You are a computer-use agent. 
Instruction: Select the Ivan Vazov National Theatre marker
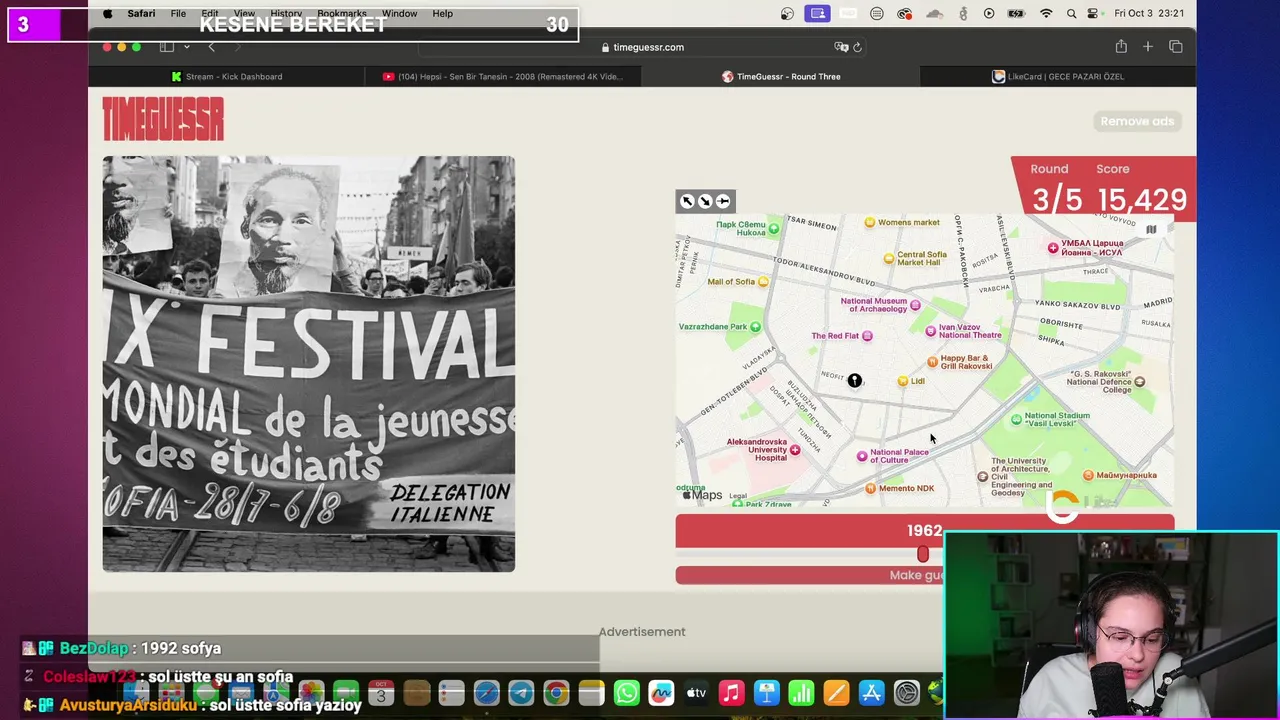[931, 331]
